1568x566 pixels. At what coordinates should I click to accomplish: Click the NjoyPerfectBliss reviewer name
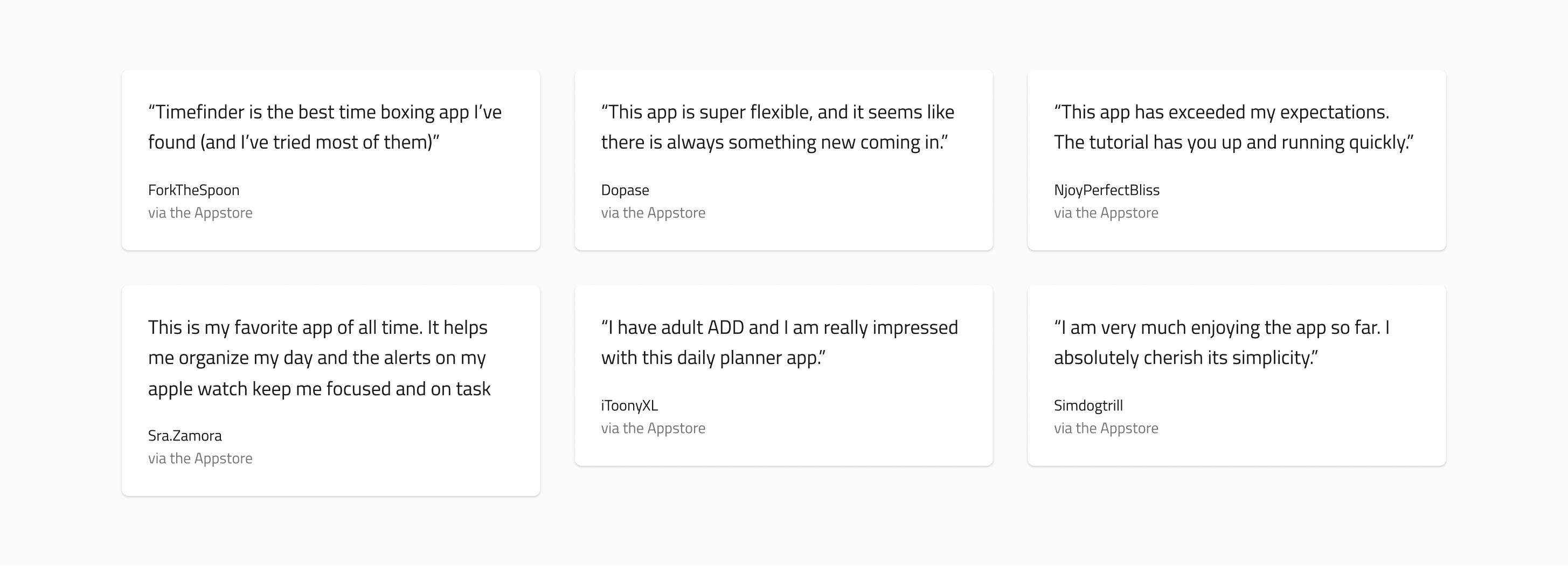tap(1107, 190)
